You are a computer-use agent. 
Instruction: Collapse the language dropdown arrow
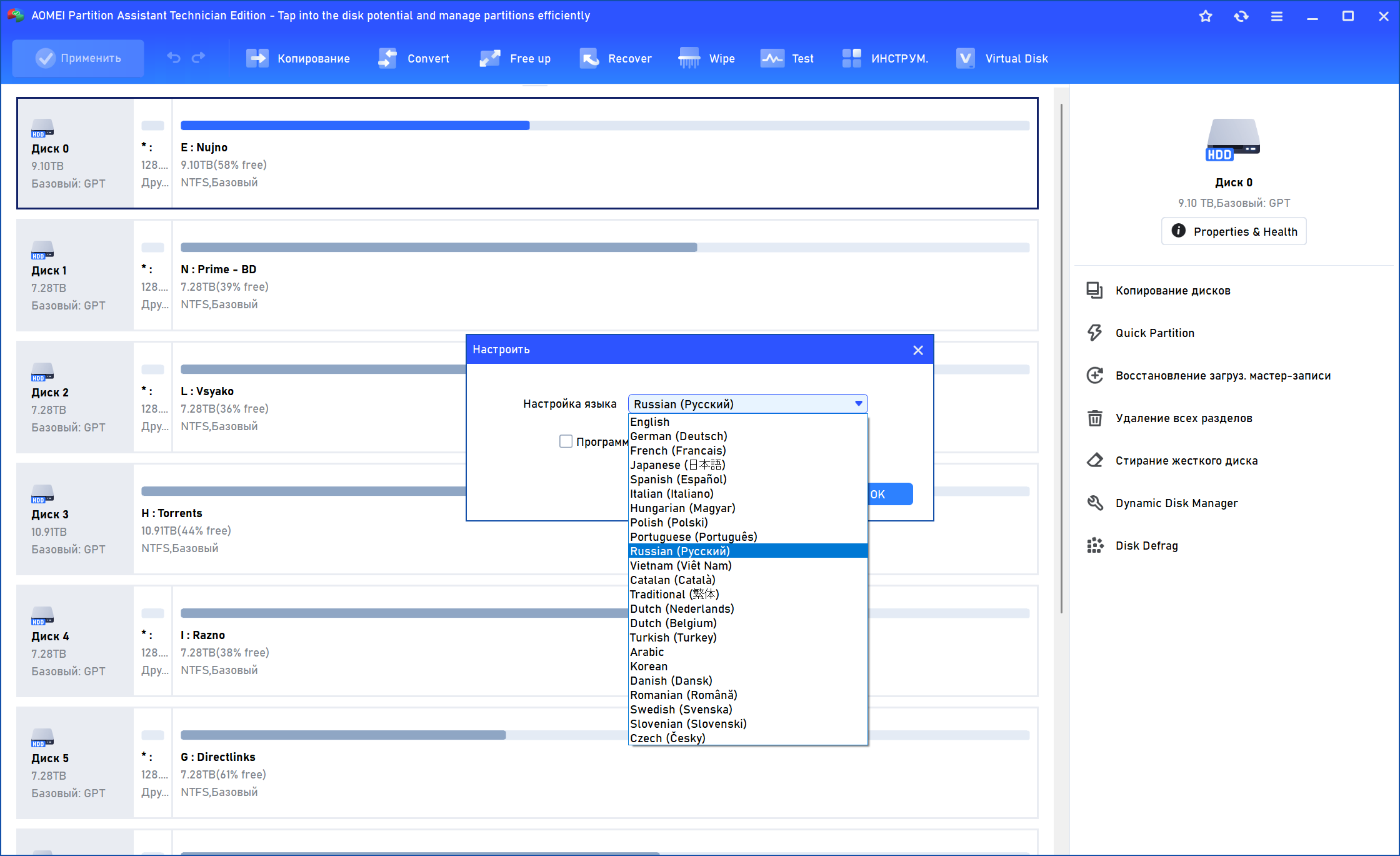859,404
